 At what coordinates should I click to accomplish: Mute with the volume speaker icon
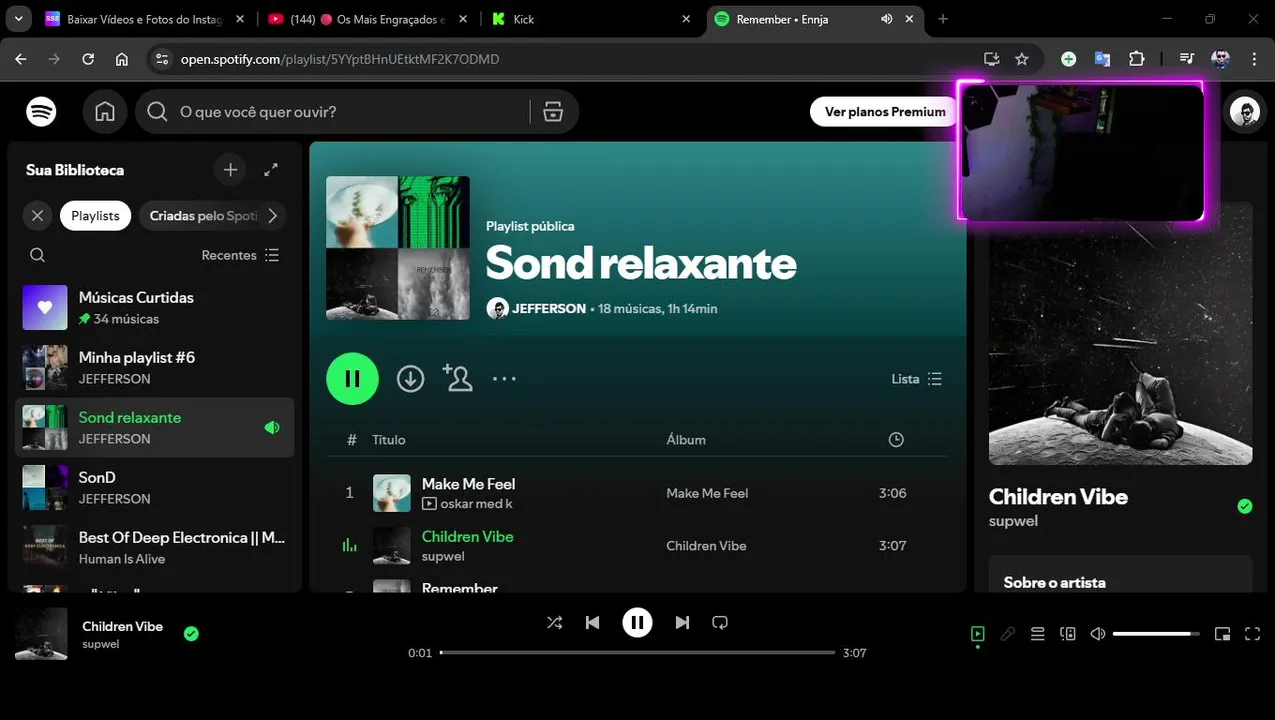pyautogui.click(x=1098, y=634)
